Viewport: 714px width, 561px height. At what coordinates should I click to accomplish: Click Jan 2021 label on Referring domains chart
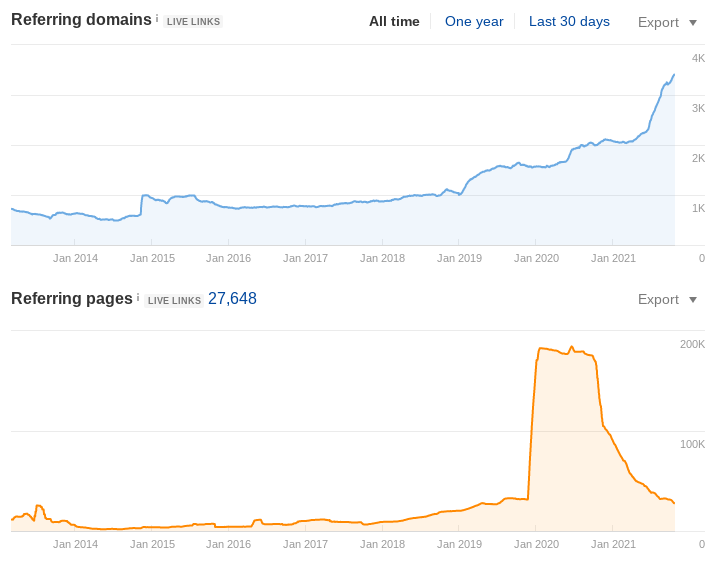[613, 258]
